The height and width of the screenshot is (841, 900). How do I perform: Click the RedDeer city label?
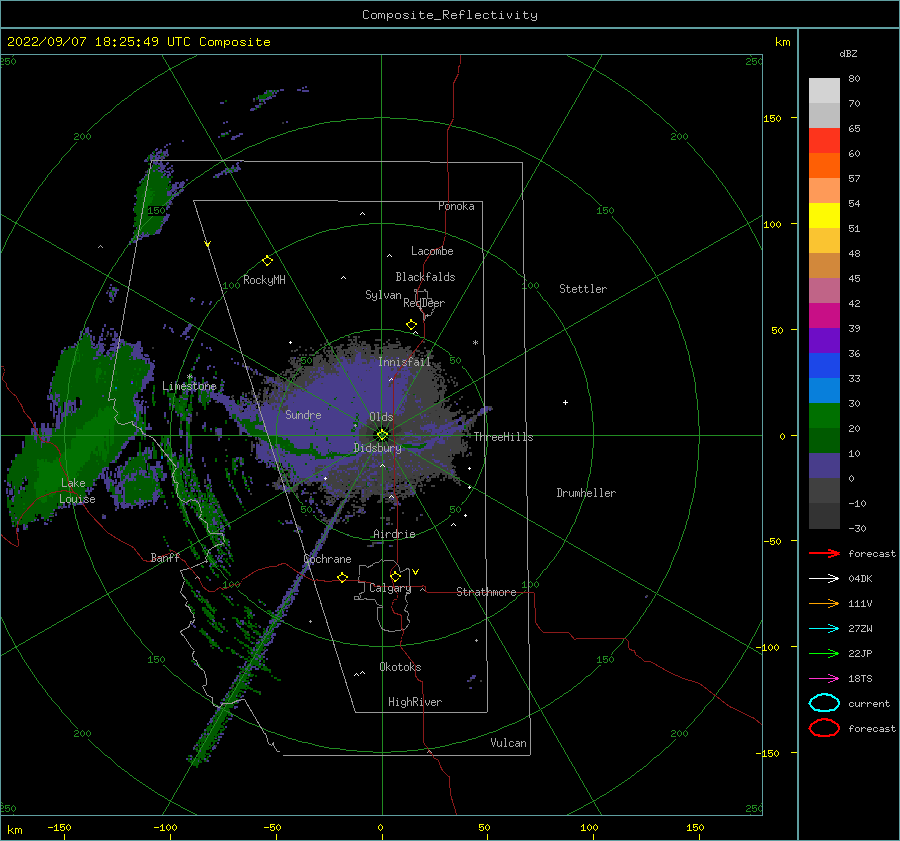click(424, 303)
